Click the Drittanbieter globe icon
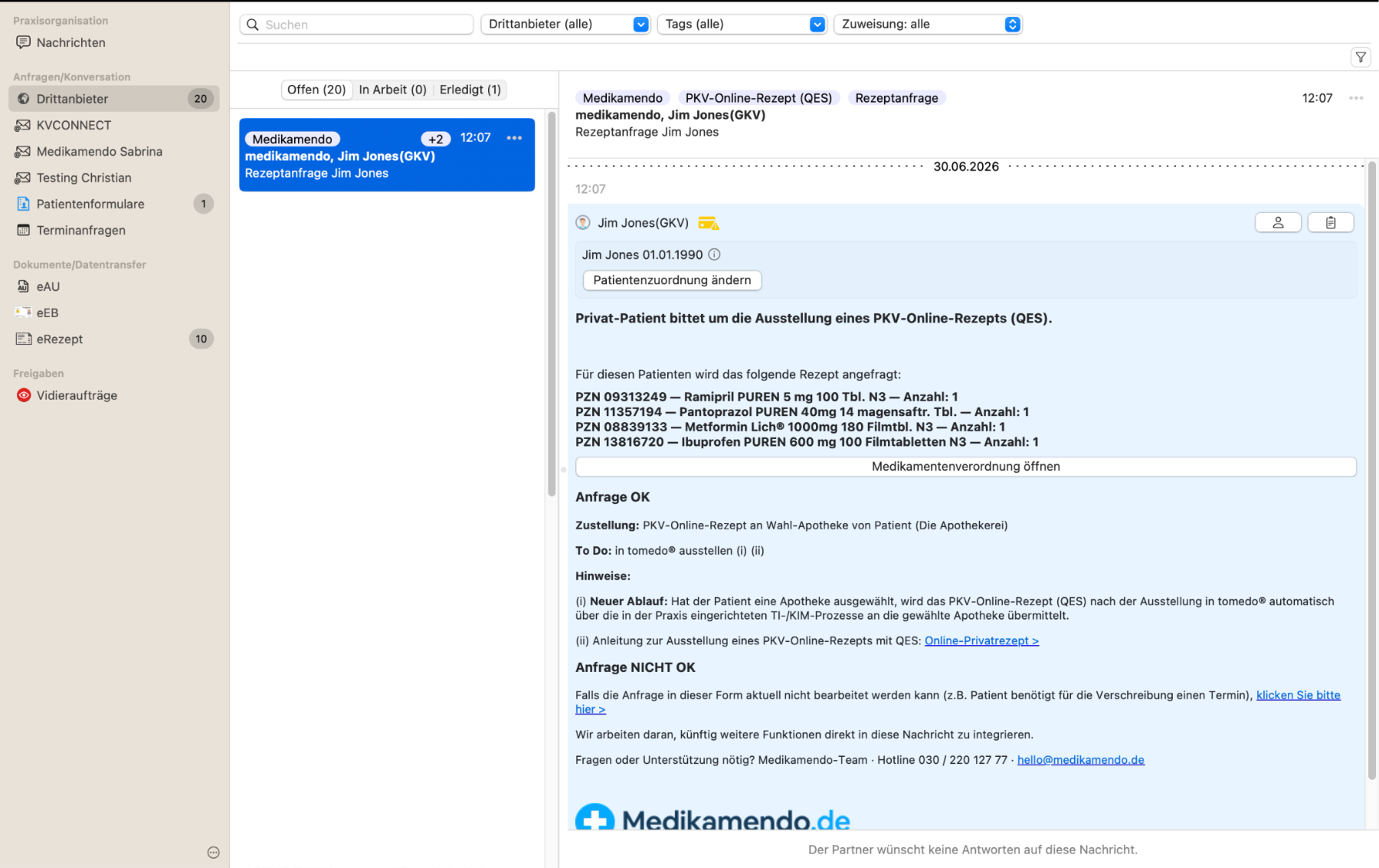The image size is (1379, 868). [x=23, y=98]
